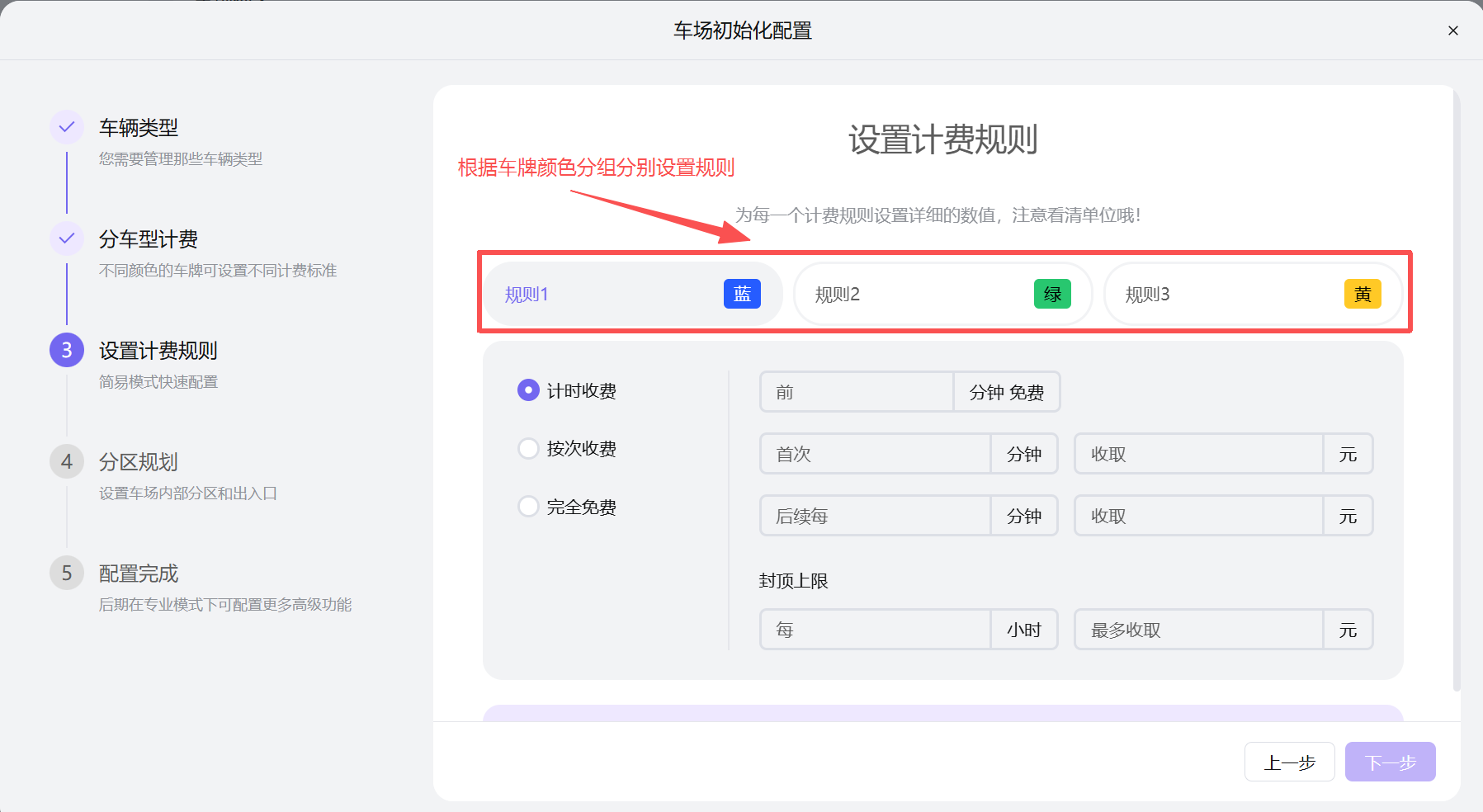Image resolution: width=1483 pixels, height=812 pixels.
Task: Click the free-minutes input before 分钟 免费
Action: click(857, 392)
